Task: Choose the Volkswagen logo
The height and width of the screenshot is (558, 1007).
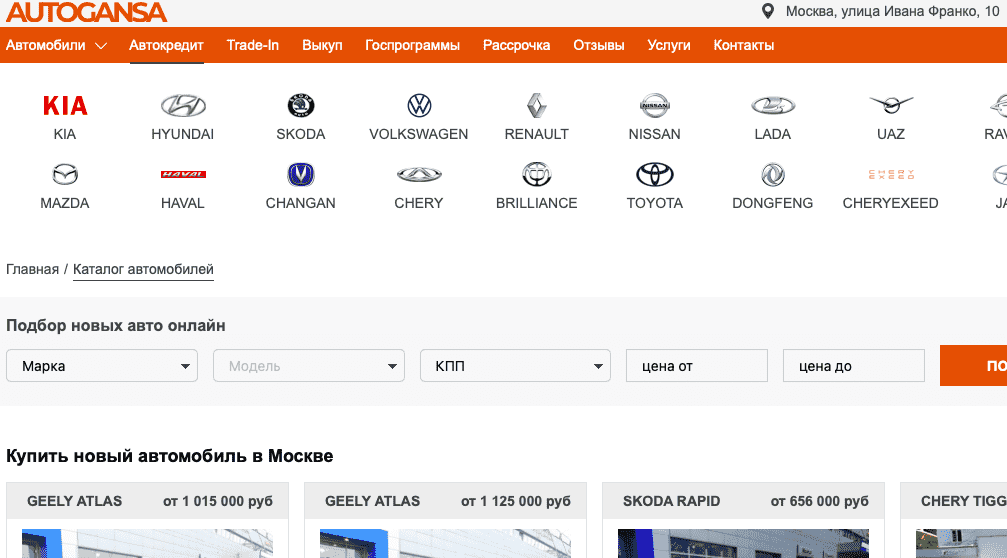Action: click(419, 106)
